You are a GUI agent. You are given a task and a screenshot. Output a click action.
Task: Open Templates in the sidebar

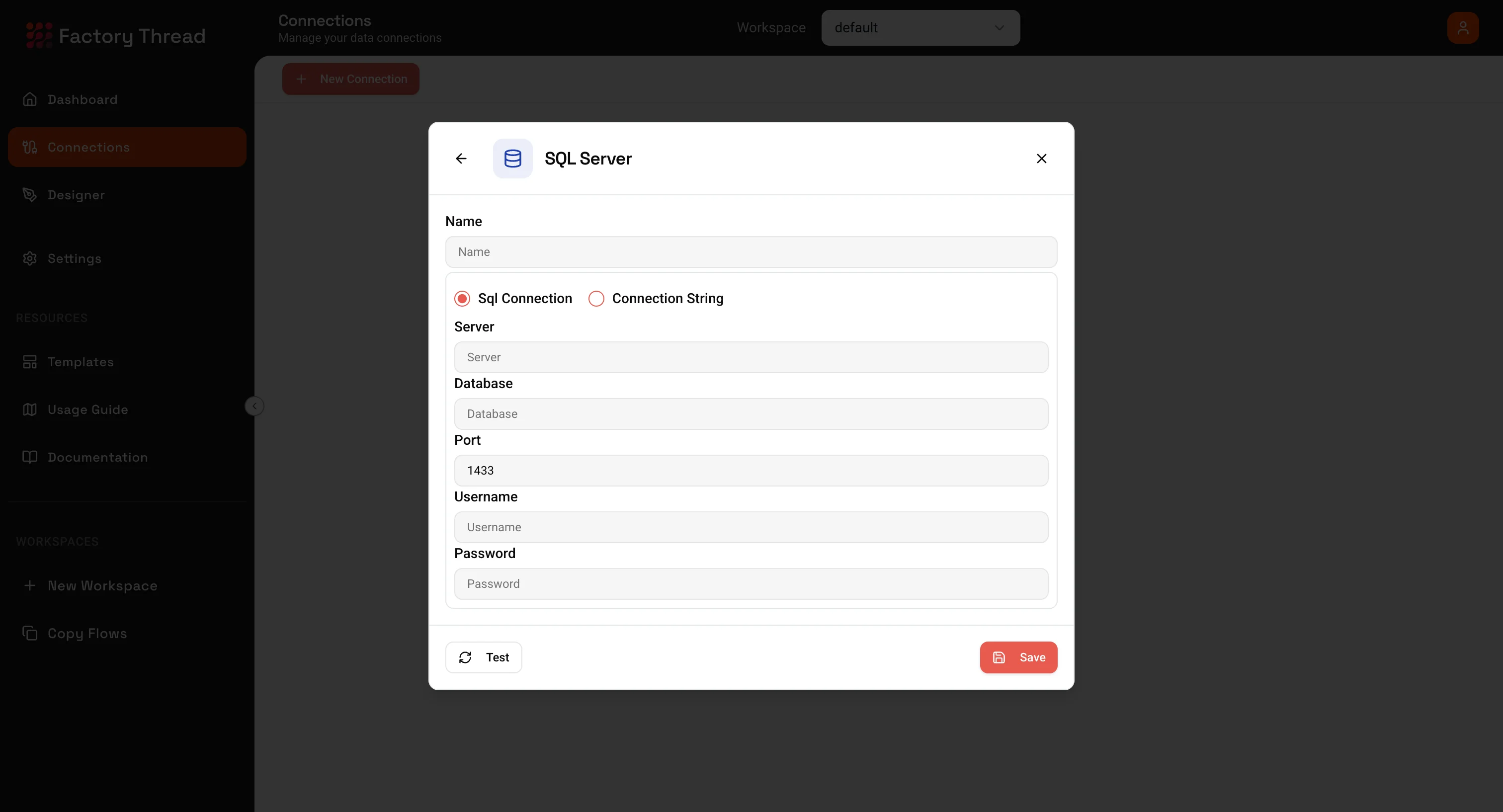(x=81, y=362)
